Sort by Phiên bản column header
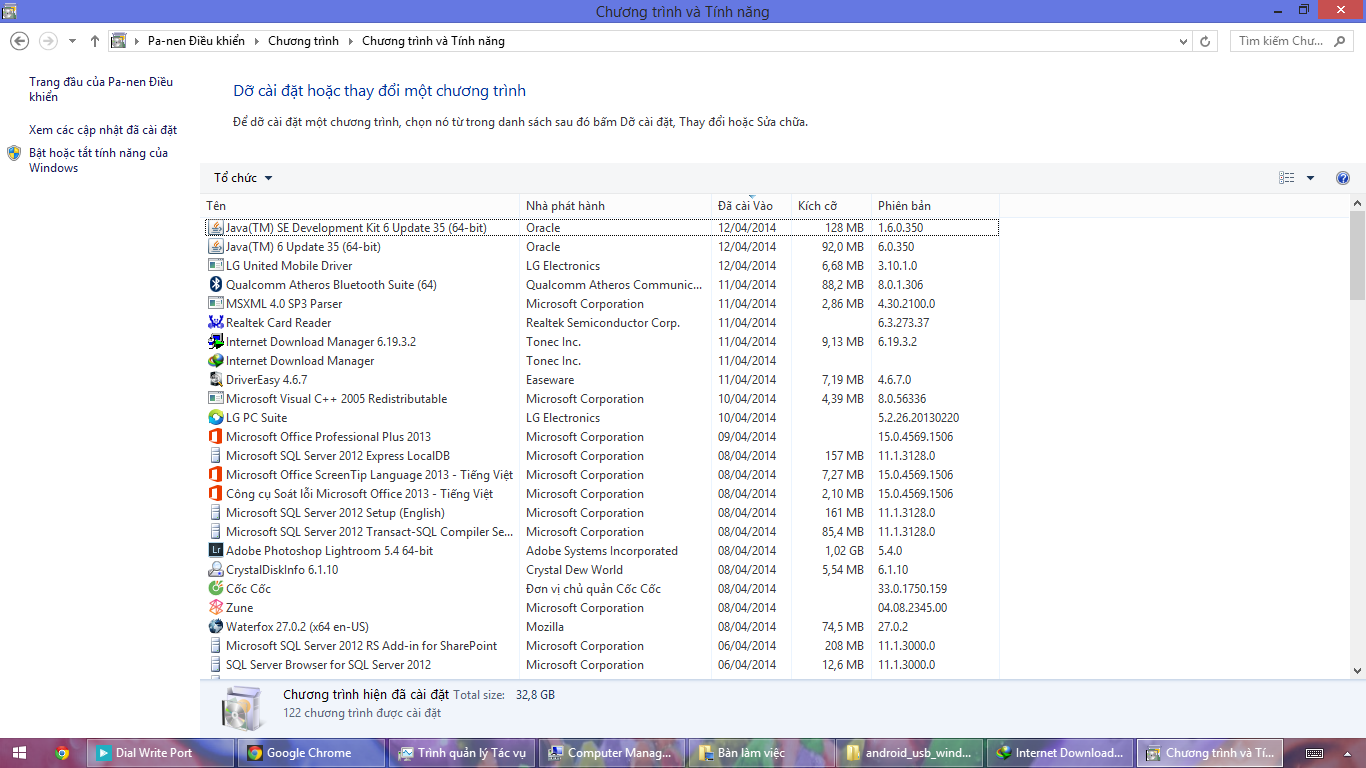The height and width of the screenshot is (768, 1366). coord(935,206)
